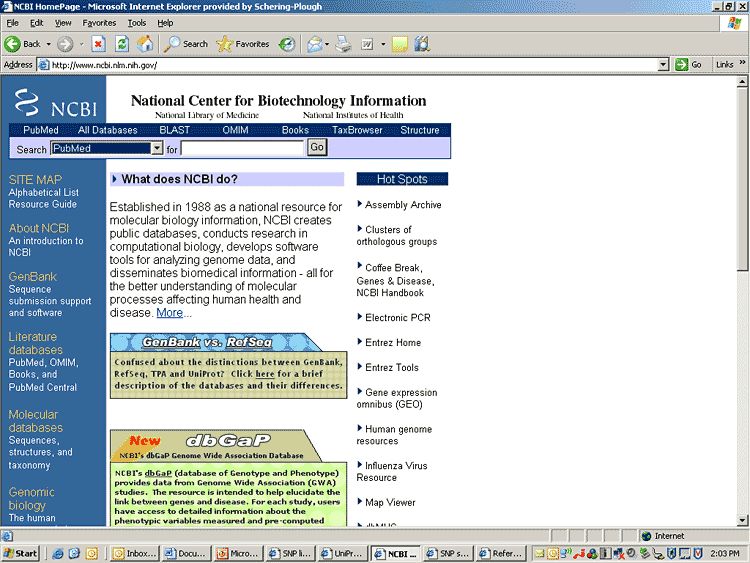This screenshot has height=563, width=750.
Task: Click the Assembly Archive hot spot
Action: click(x=403, y=205)
